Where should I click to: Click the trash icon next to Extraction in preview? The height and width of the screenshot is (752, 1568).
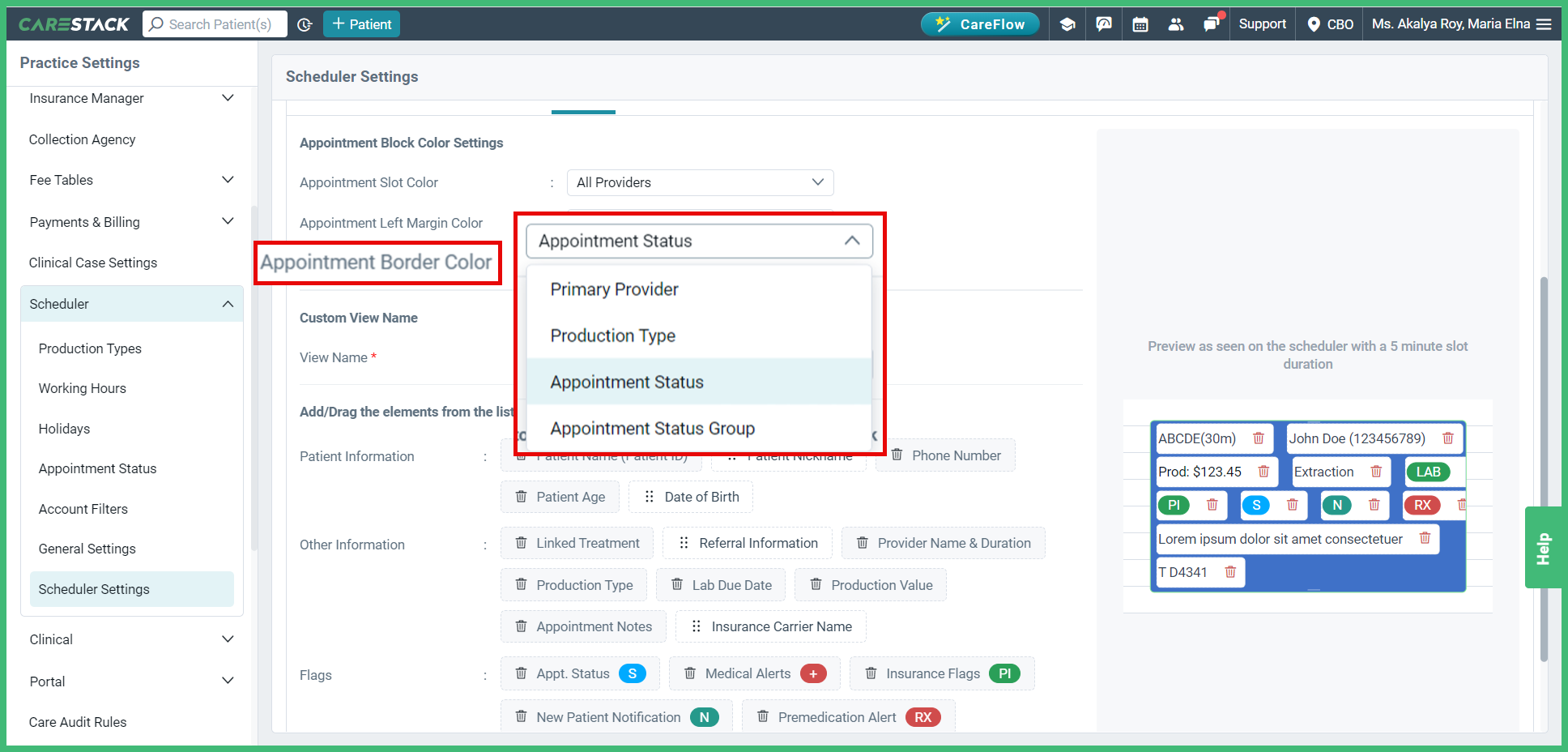pos(1377,471)
